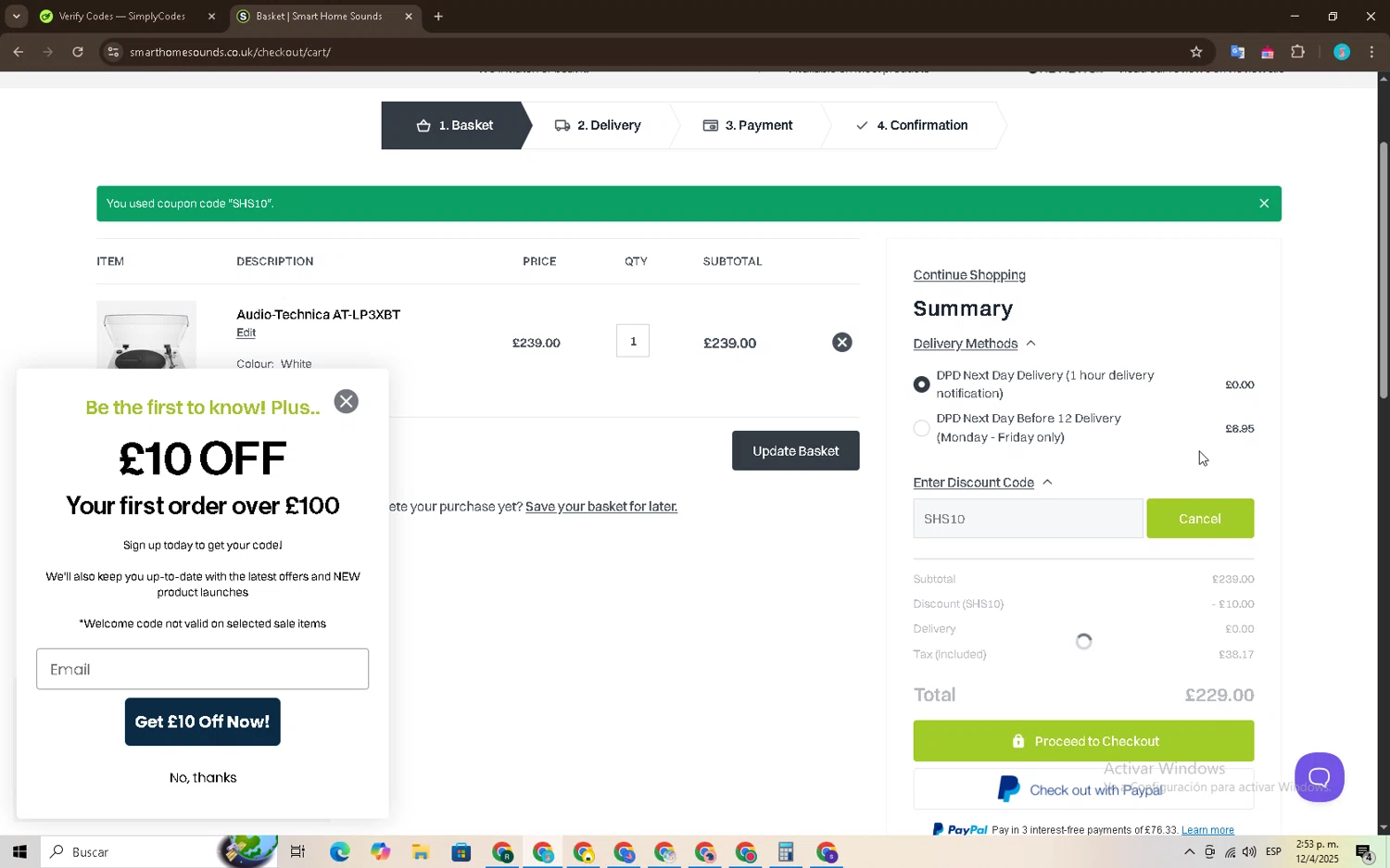Remove Audio-Technica AT-LP3XBT from basket
The image size is (1390, 868).
(841, 343)
